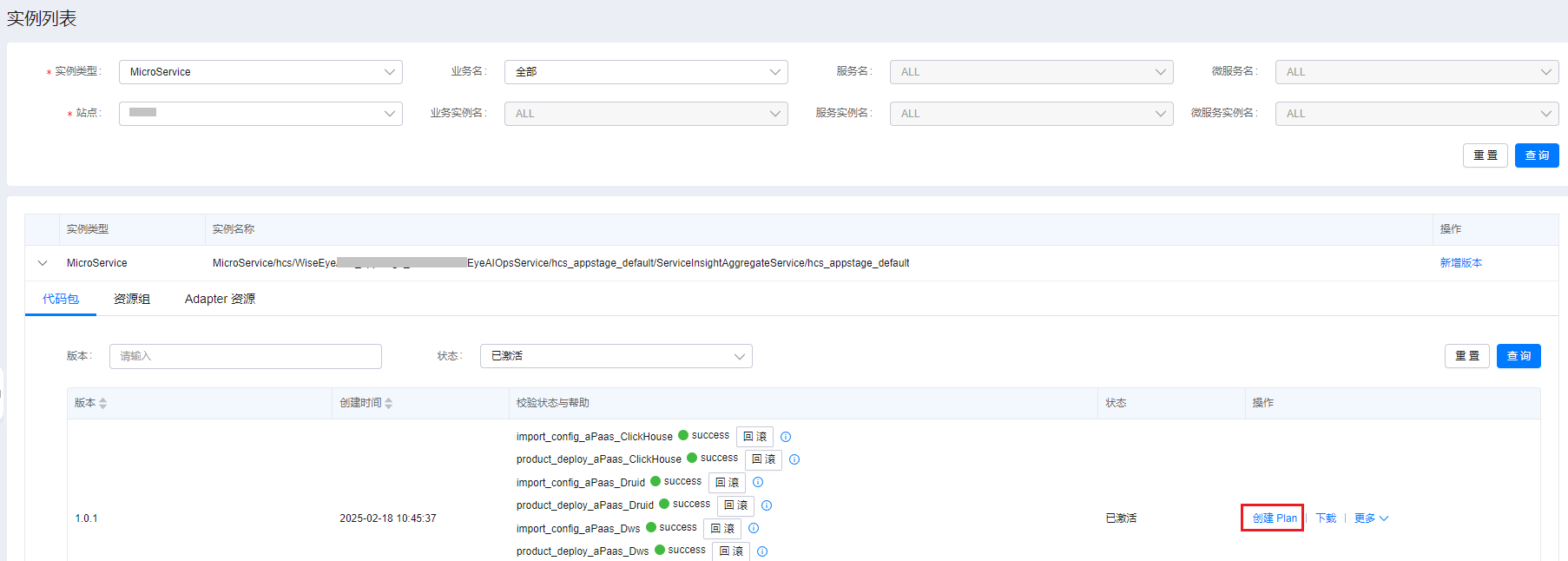Switch to the 资源组 tab
The width and height of the screenshot is (1568, 561).
(x=132, y=299)
